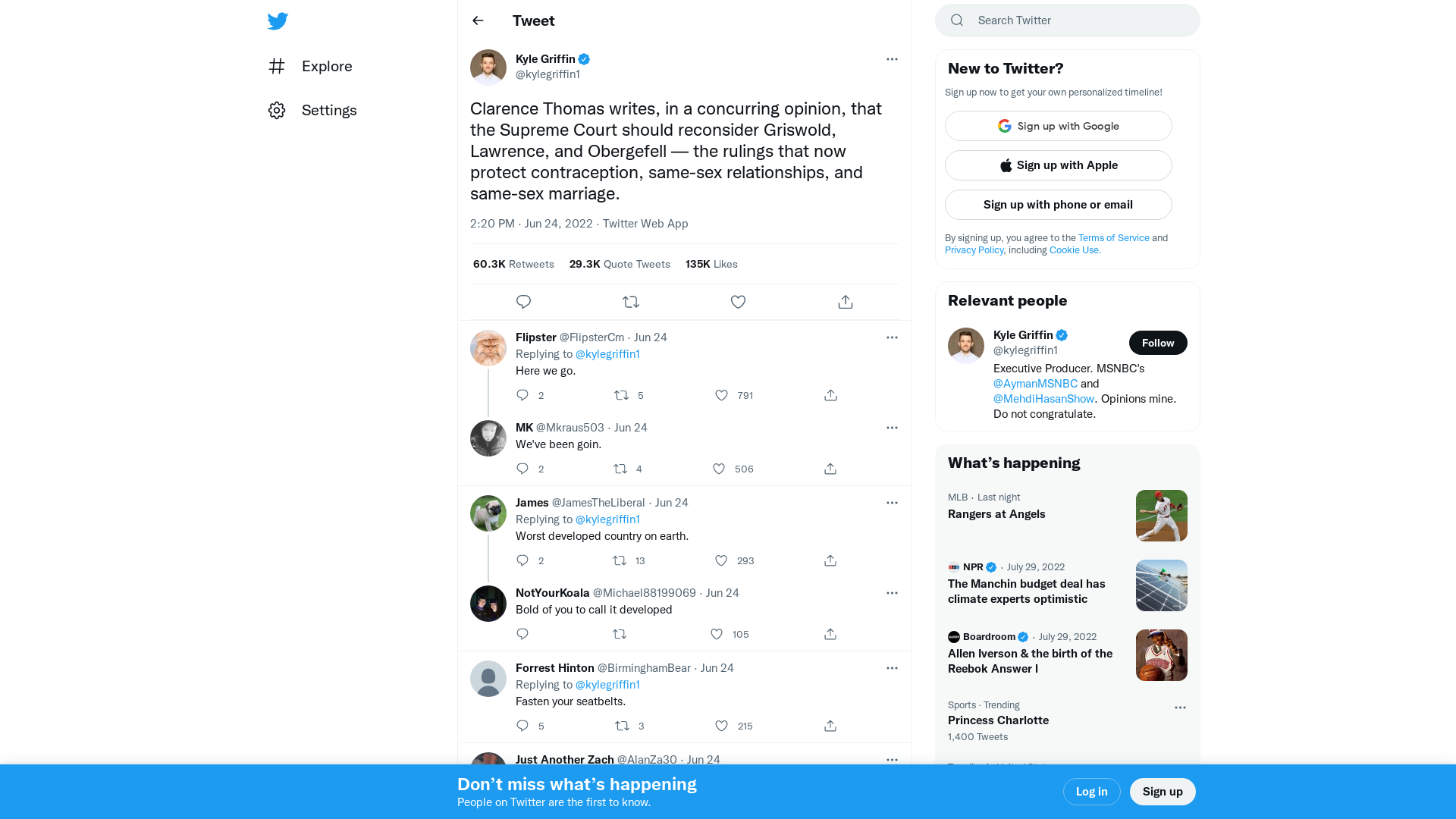
Task: Click the back arrow beside Tweet header
Action: [x=478, y=20]
